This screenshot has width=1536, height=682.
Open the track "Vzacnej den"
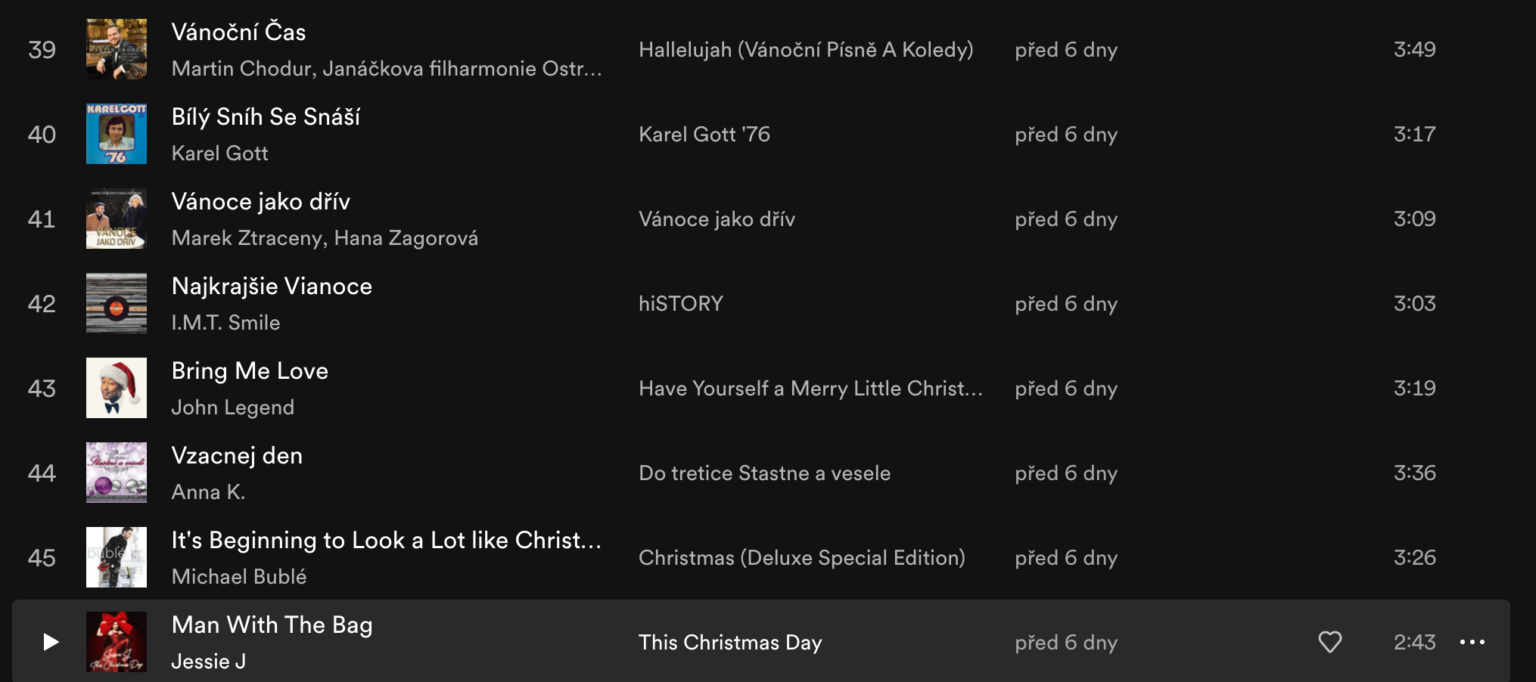coord(237,455)
